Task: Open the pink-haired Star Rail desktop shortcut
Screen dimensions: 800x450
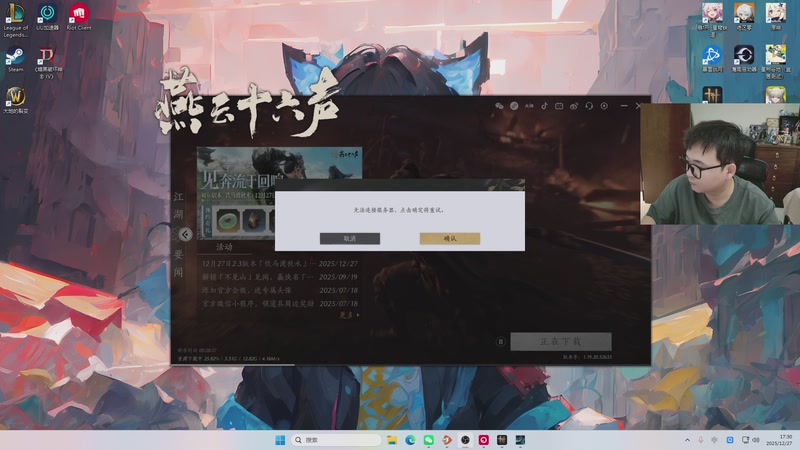Action: tap(712, 19)
